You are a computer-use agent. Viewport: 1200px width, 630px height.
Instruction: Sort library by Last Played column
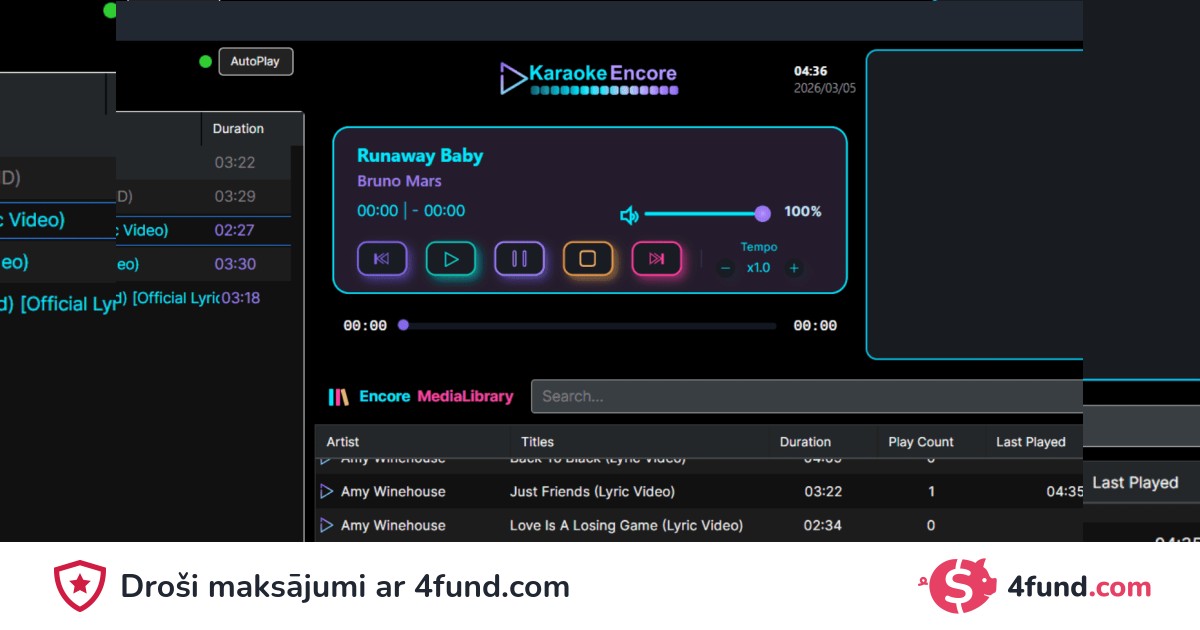pos(1031,442)
